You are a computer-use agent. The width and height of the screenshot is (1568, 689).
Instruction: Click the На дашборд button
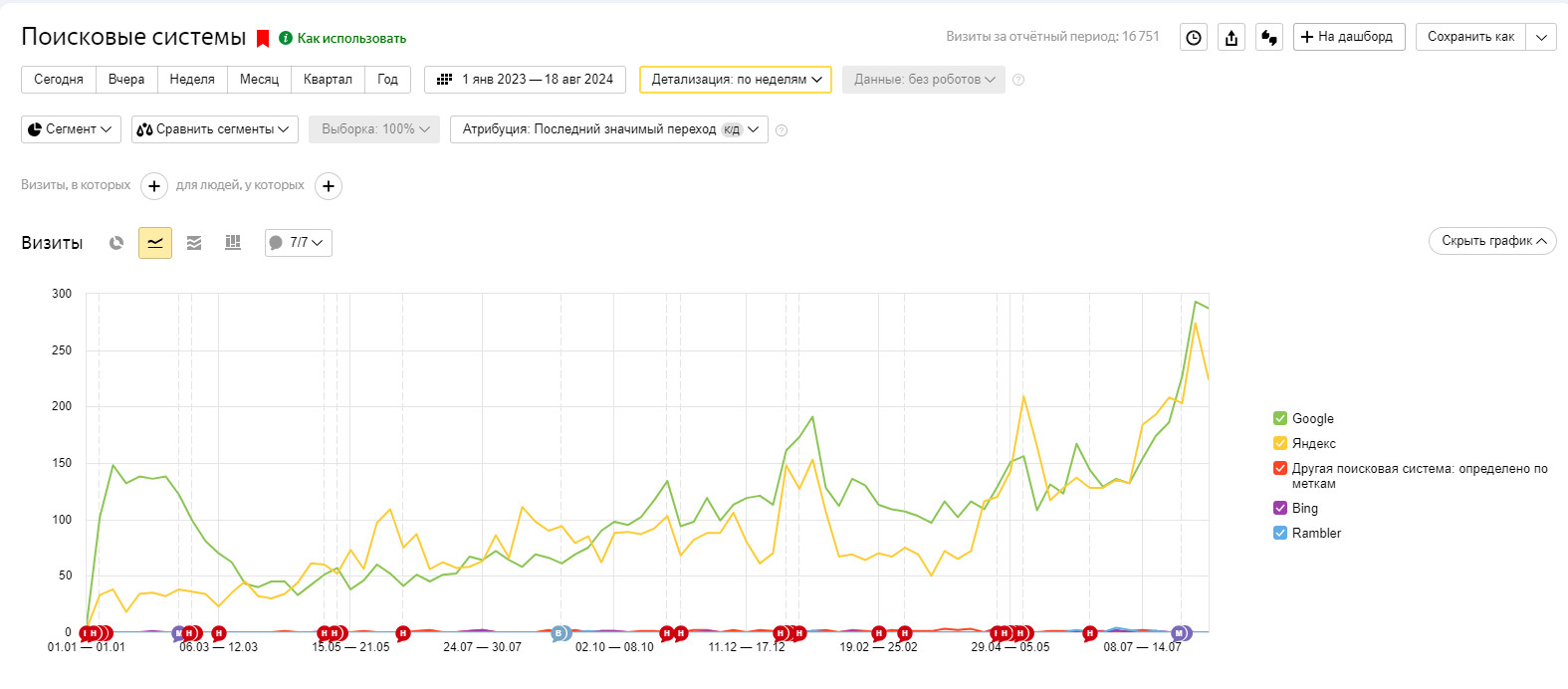point(1349,37)
